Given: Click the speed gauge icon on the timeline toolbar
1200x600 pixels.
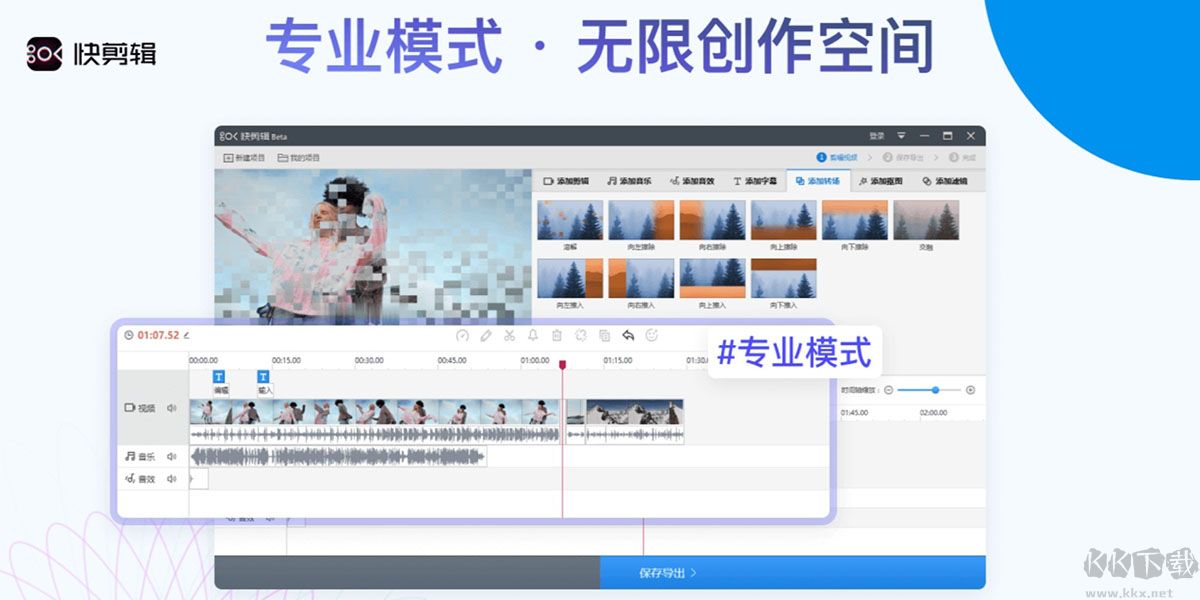Looking at the screenshot, I should (462, 337).
